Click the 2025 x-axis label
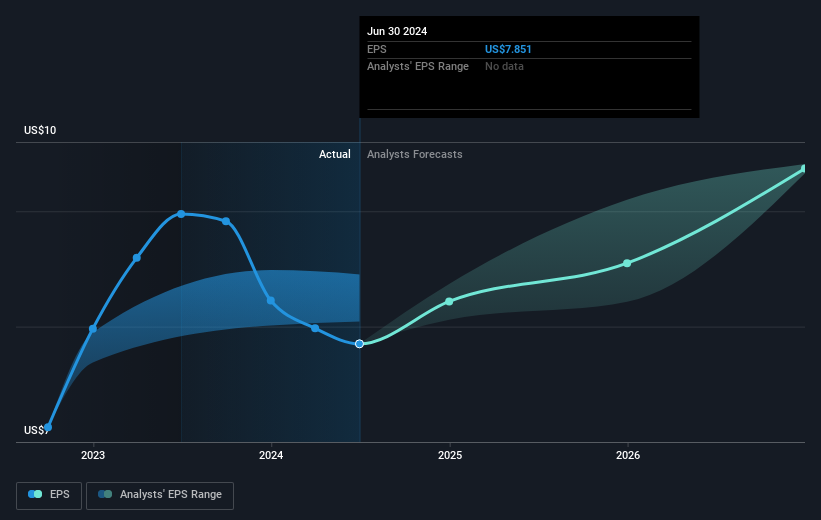 (x=450, y=456)
